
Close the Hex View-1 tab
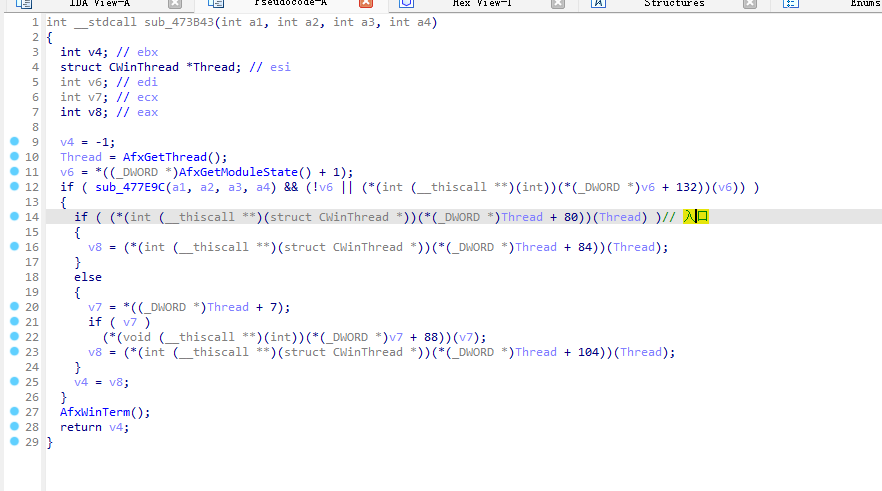(558, 3)
